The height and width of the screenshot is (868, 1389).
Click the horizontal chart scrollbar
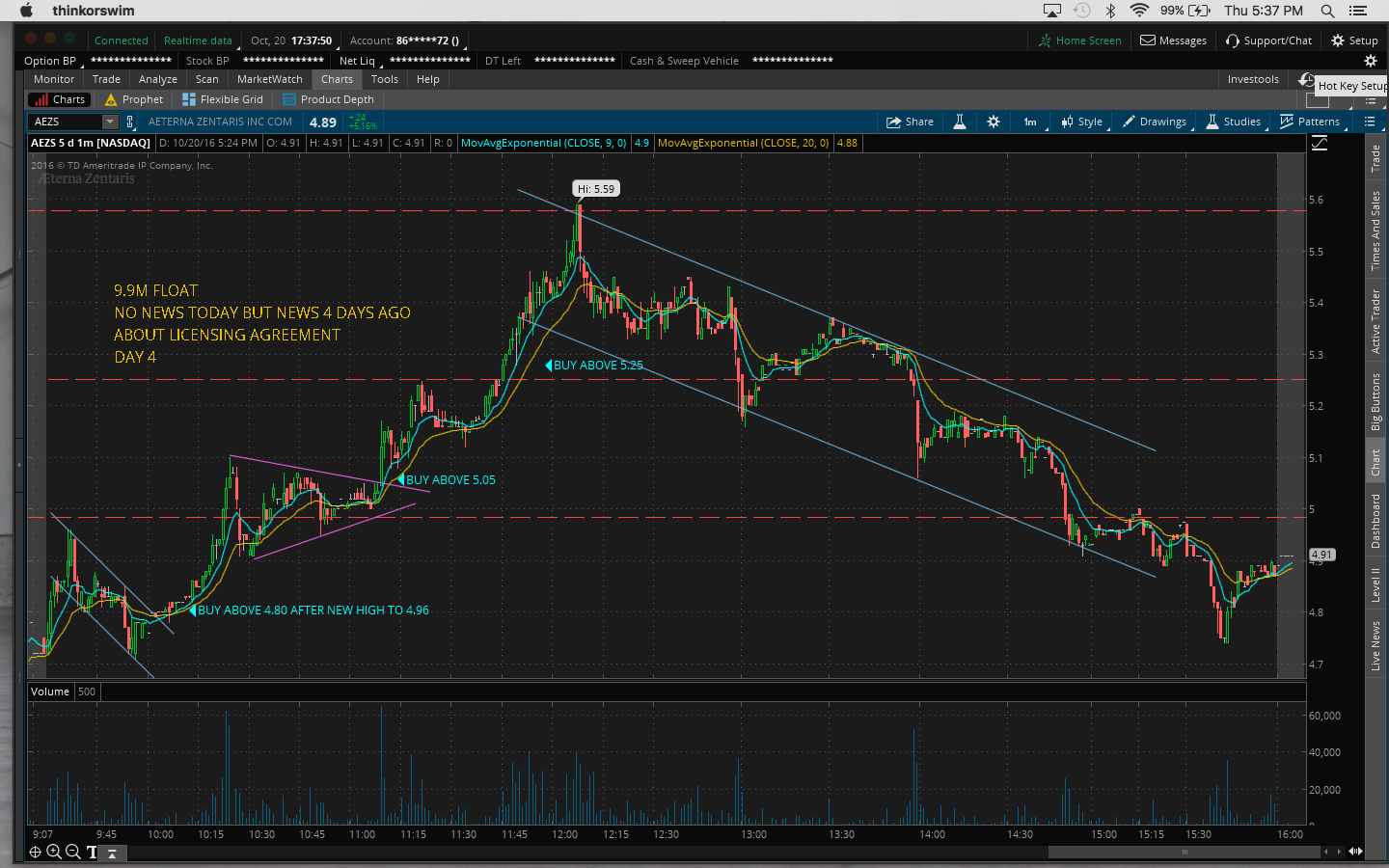click(1184, 852)
